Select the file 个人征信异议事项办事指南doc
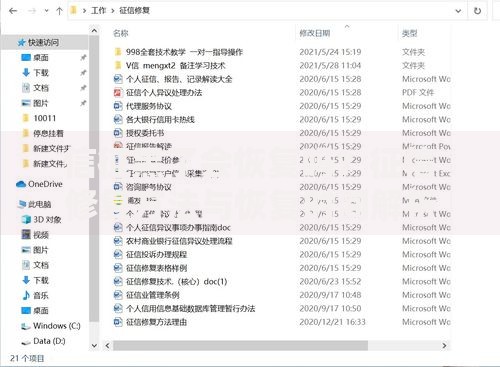 (x=178, y=227)
